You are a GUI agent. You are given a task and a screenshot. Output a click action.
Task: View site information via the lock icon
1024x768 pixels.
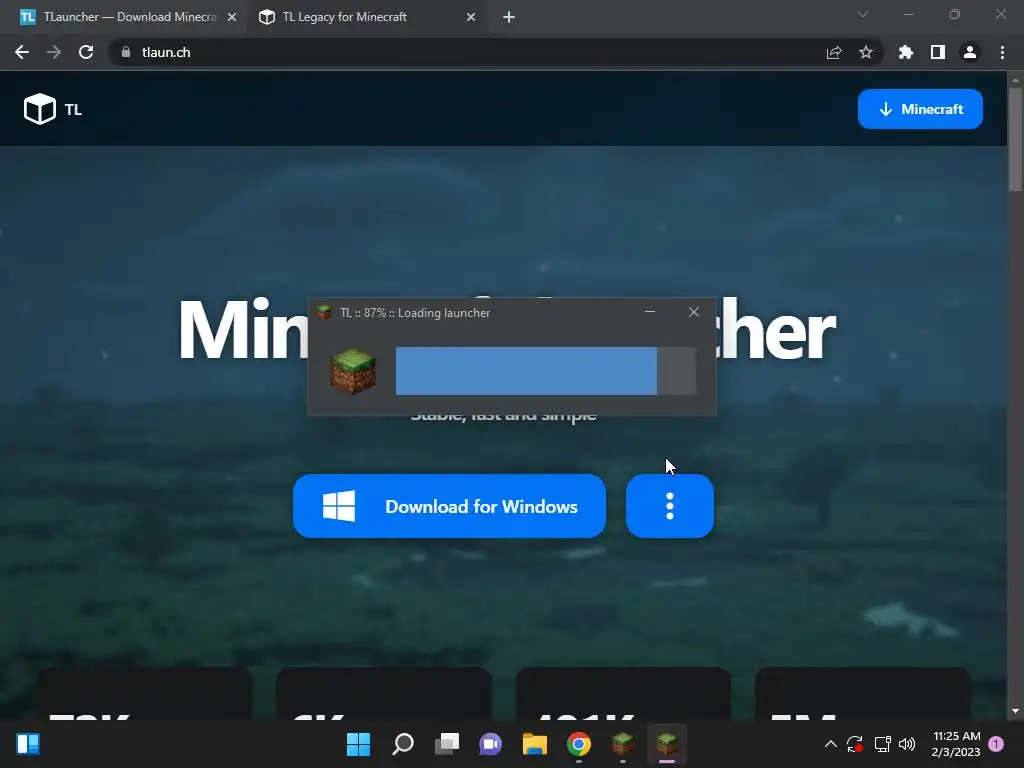[x=126, y=52]
